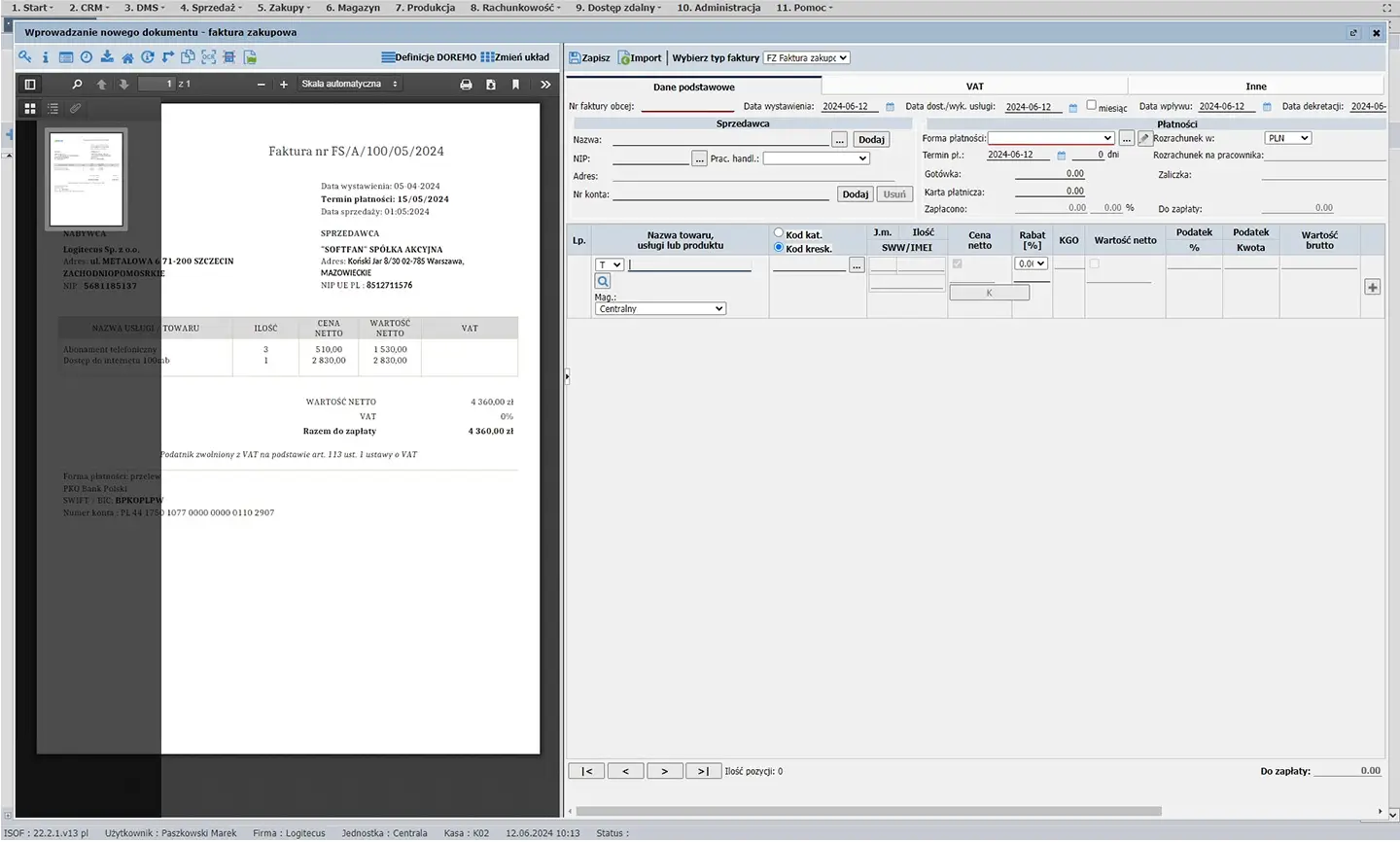Open the PLN currency dropdown
Image resolution: width=1400 pixels, height=842 pixels.
pyautogui.click(x=1287, y=138)
